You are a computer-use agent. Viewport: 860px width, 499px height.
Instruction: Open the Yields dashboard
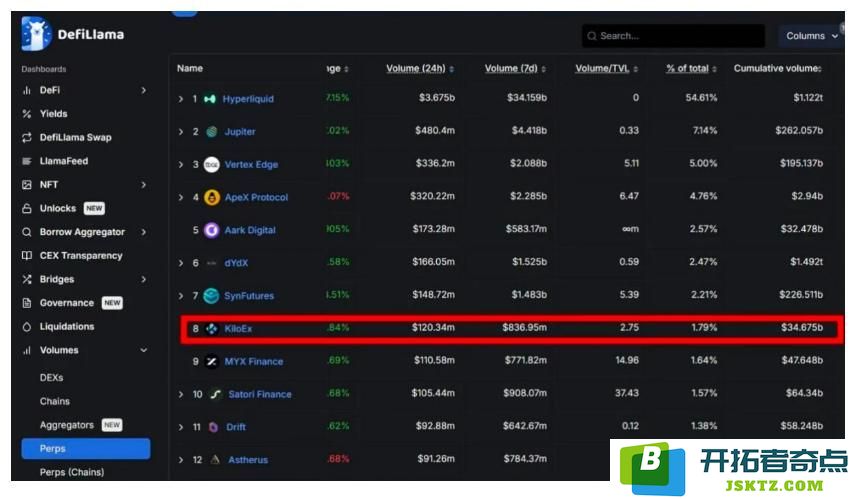pos(54,114)
